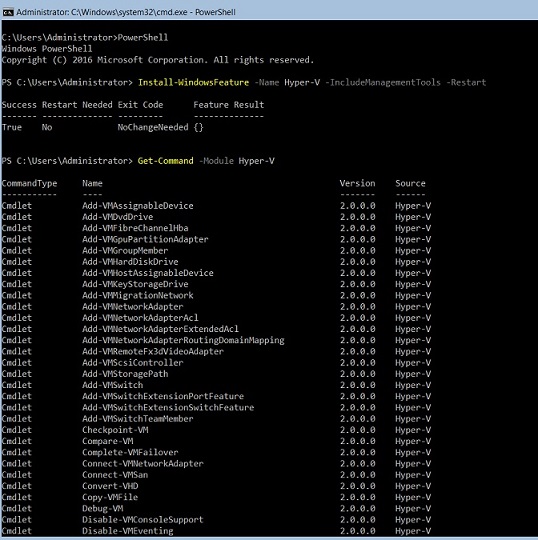
Task: Click the 'Add-VMNetworkAdapterRoutingDomainMapping' cmdlet name
Action: coord(183,340)
